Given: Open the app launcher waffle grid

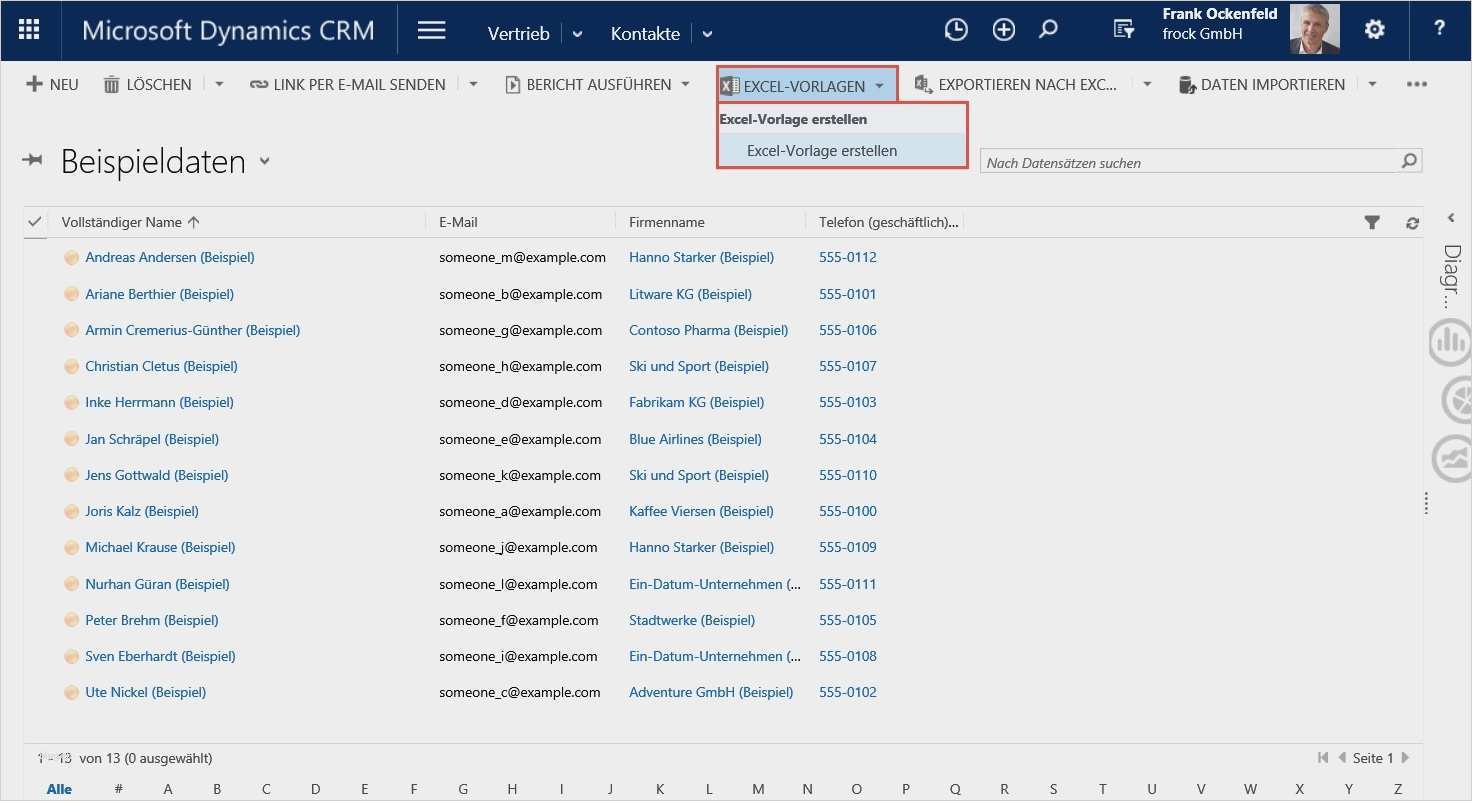Looking at the screenshot, I should pyautogui.click(x=30, y=30).
